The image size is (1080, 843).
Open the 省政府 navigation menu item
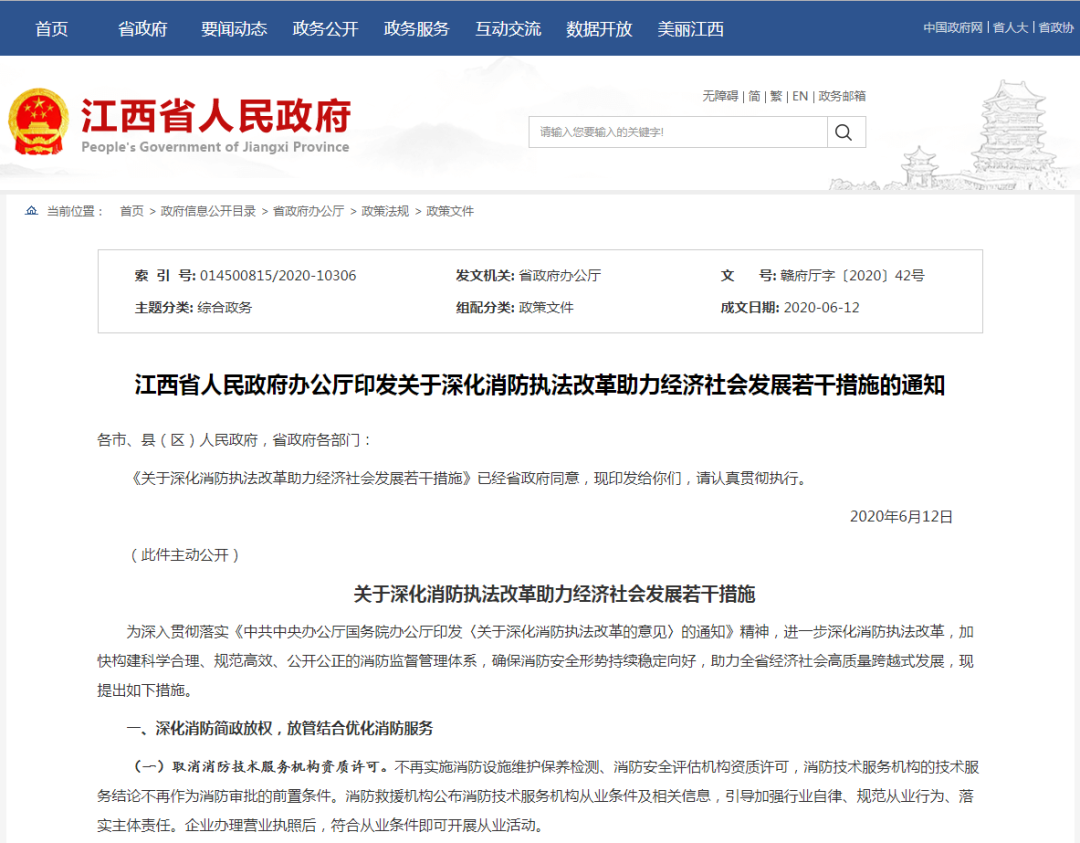(142, 29)
